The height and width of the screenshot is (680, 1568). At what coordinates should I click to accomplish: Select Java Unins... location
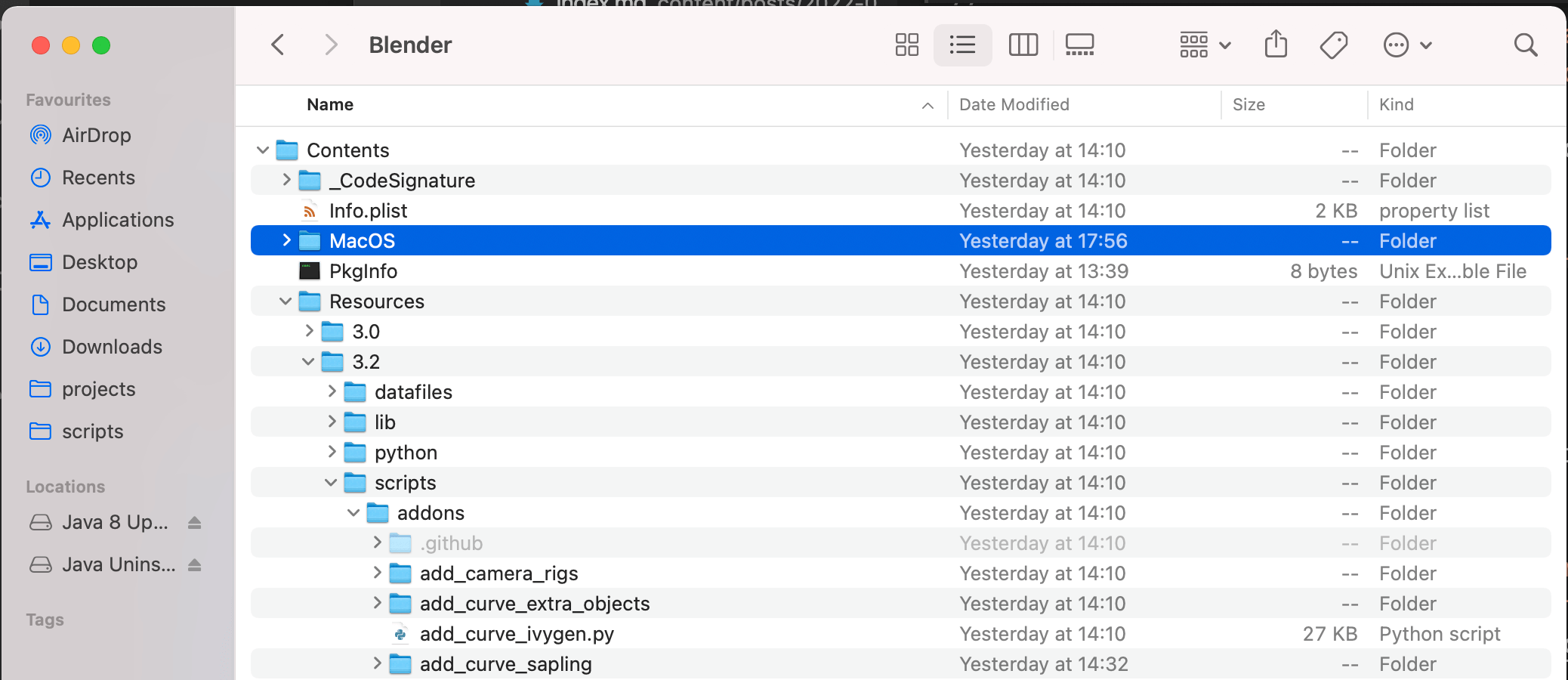point(119,564)
